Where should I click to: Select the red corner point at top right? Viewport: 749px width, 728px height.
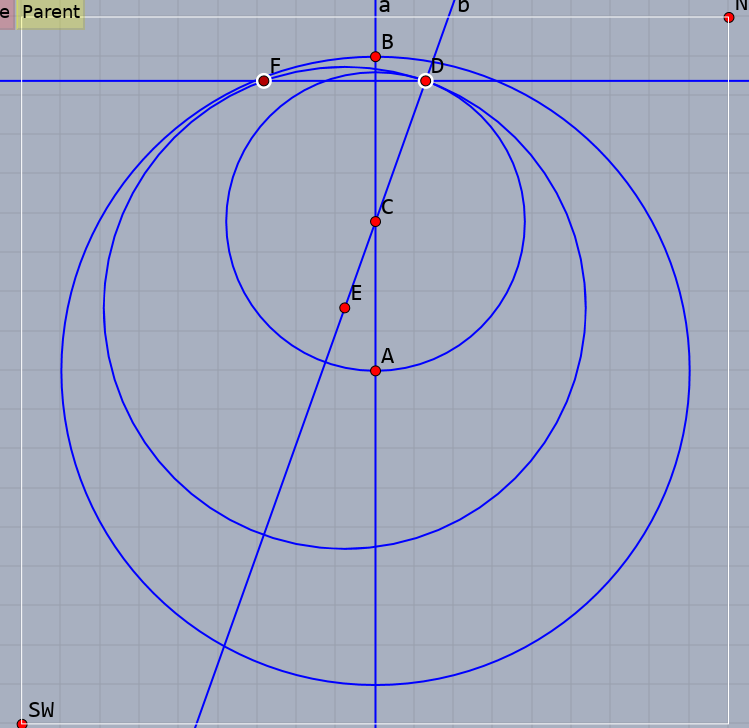click(728, 18)
